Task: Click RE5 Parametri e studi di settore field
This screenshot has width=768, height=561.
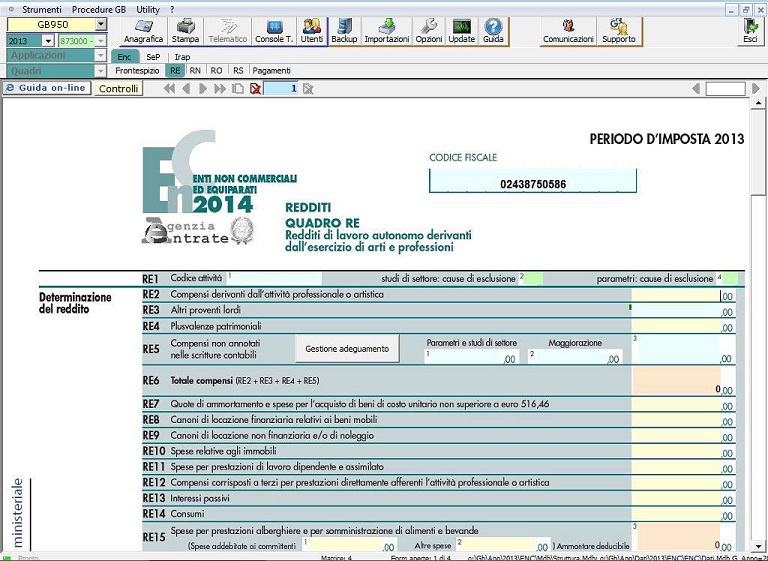Action: pos(471,357)
